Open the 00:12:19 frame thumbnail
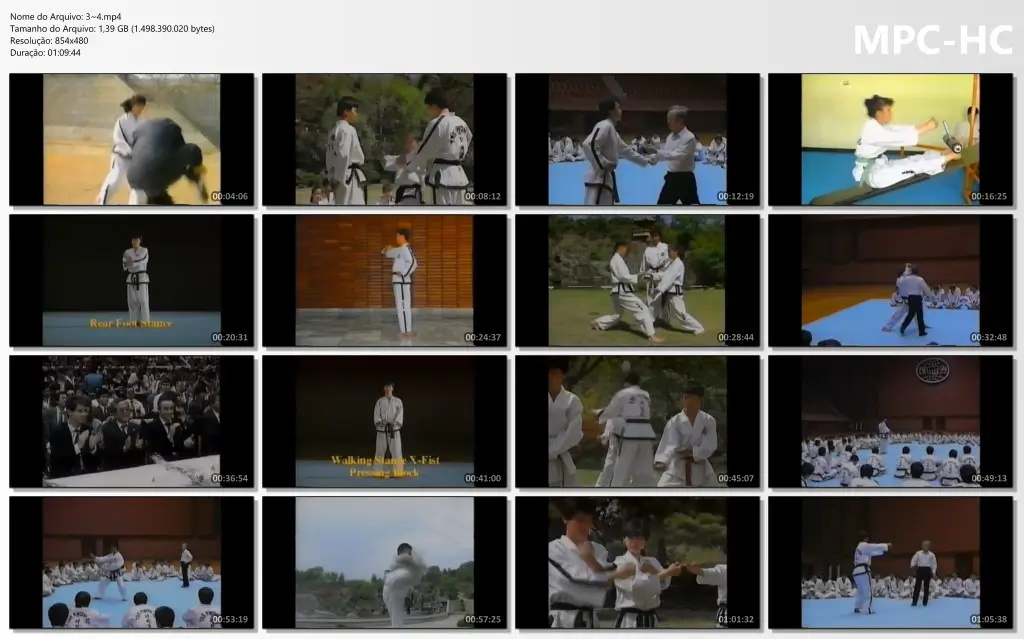1024x639 pixels. [x=637, y=139]
